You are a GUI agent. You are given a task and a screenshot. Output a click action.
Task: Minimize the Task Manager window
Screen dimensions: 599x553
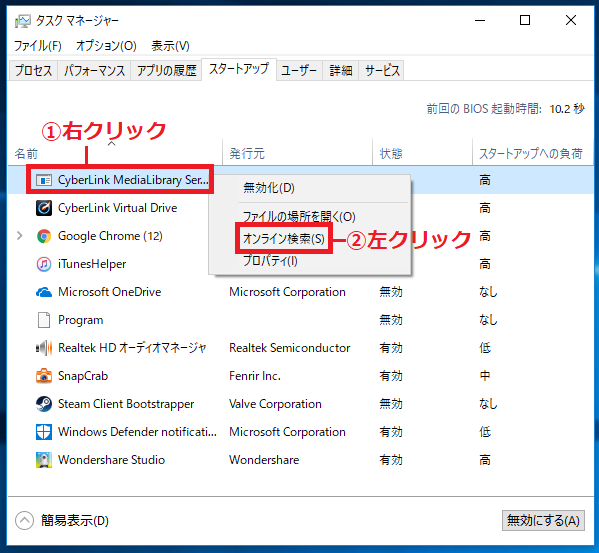click(x=480, y=20)
